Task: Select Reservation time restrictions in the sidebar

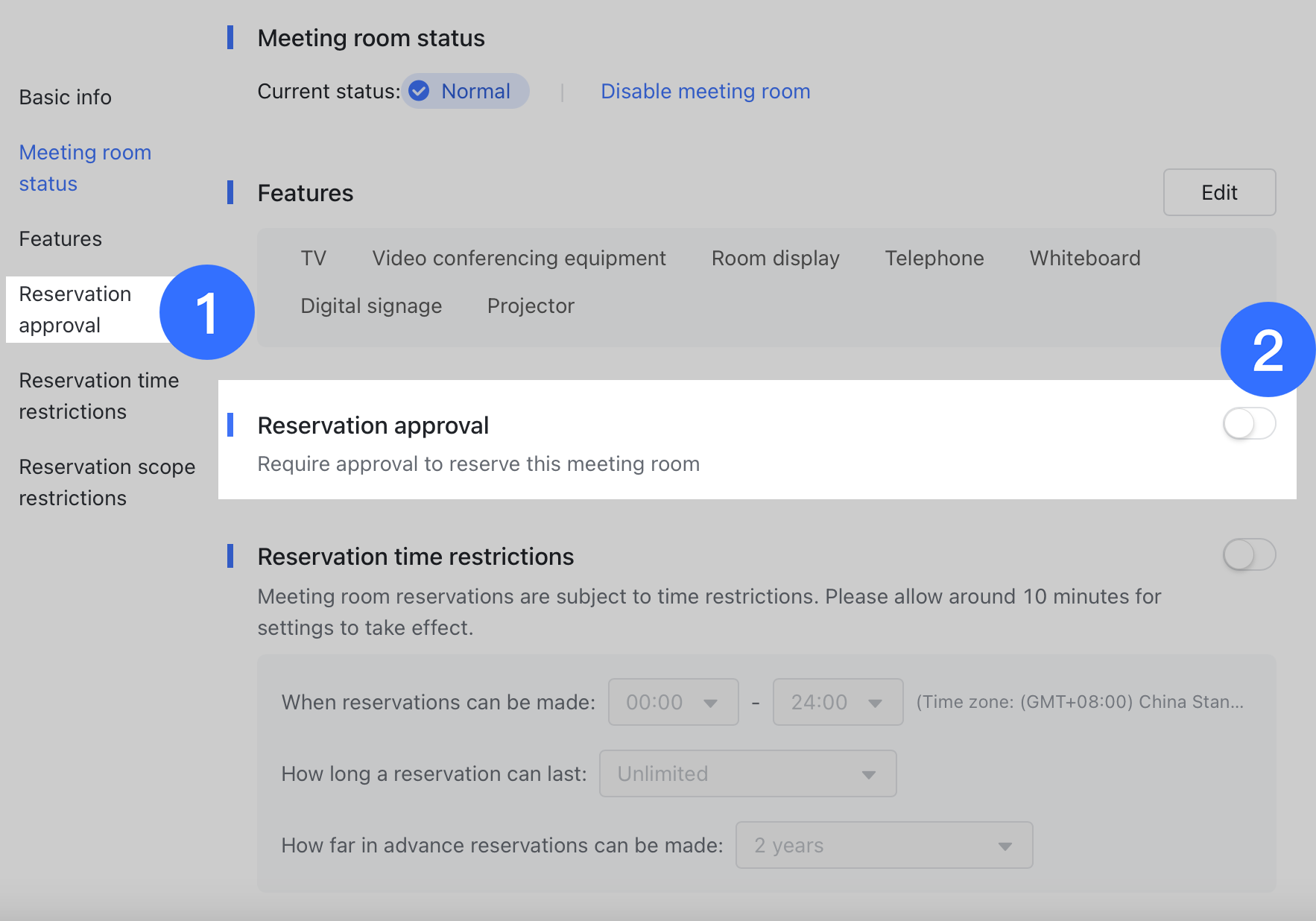Action: [99, 396]
